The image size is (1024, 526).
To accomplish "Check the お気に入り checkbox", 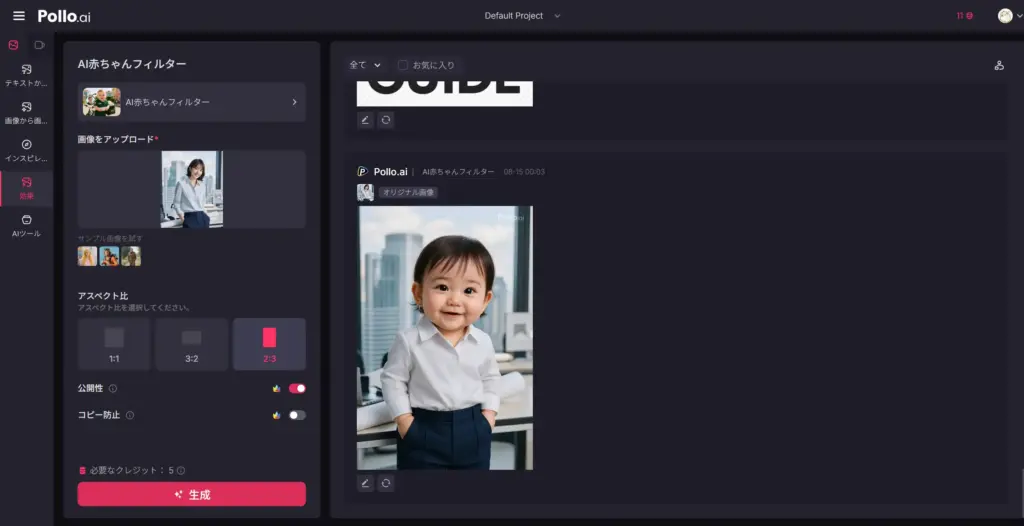I will (x=403, y=65).
